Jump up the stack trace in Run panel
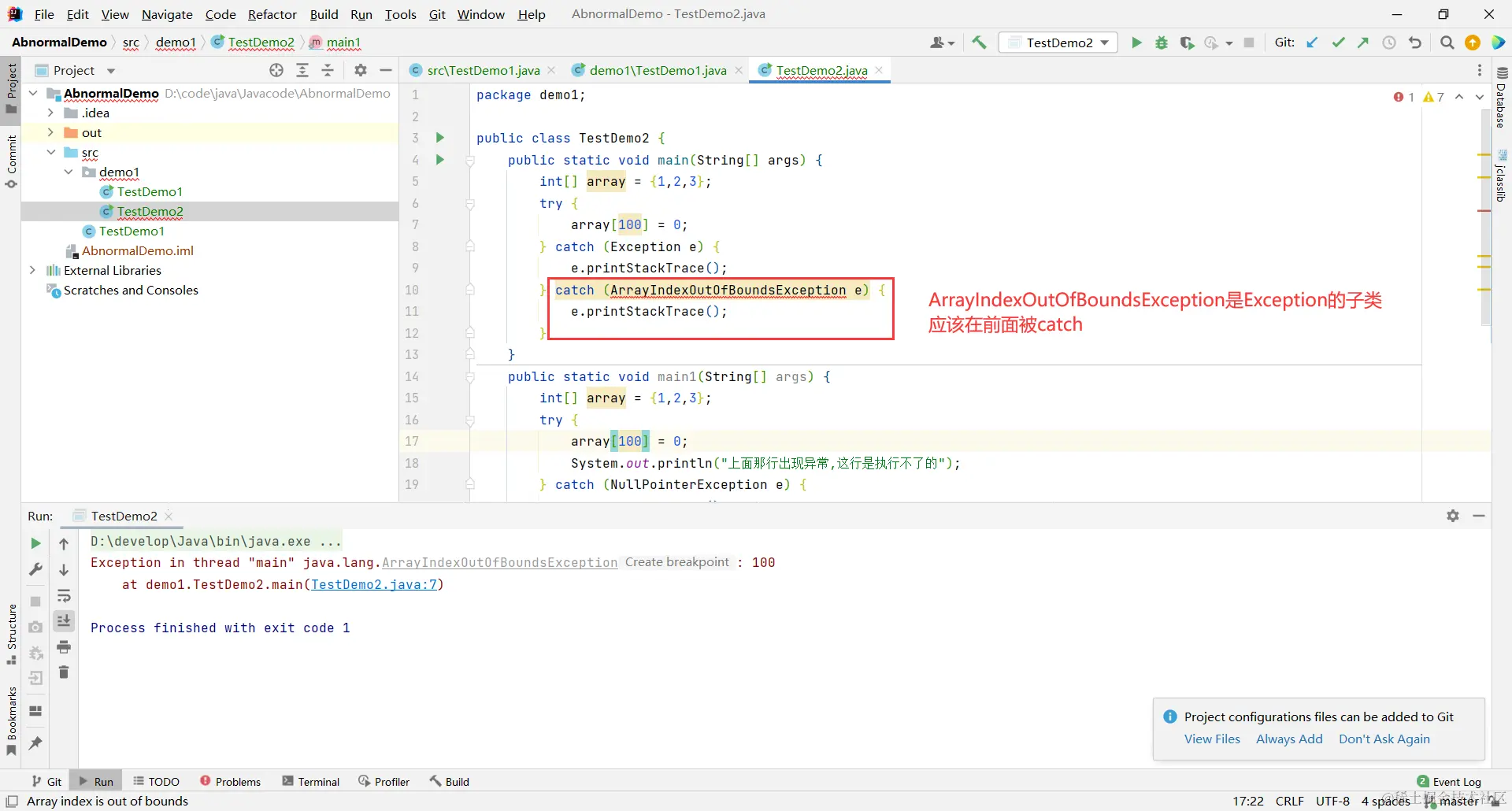Image resolution: width=1512 pixels, height=811 pixels. (x=64, y=543)
